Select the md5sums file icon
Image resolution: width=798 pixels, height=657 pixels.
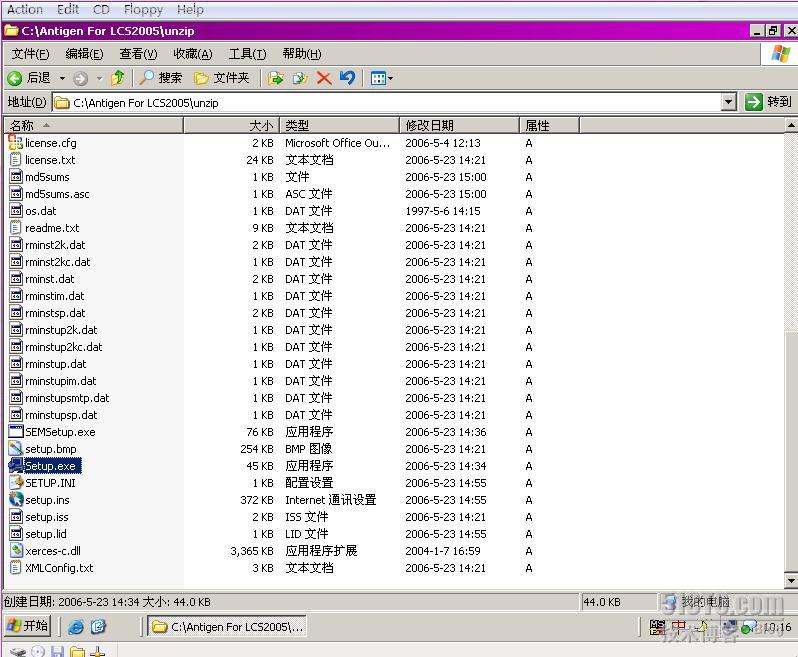coord(16,177)
